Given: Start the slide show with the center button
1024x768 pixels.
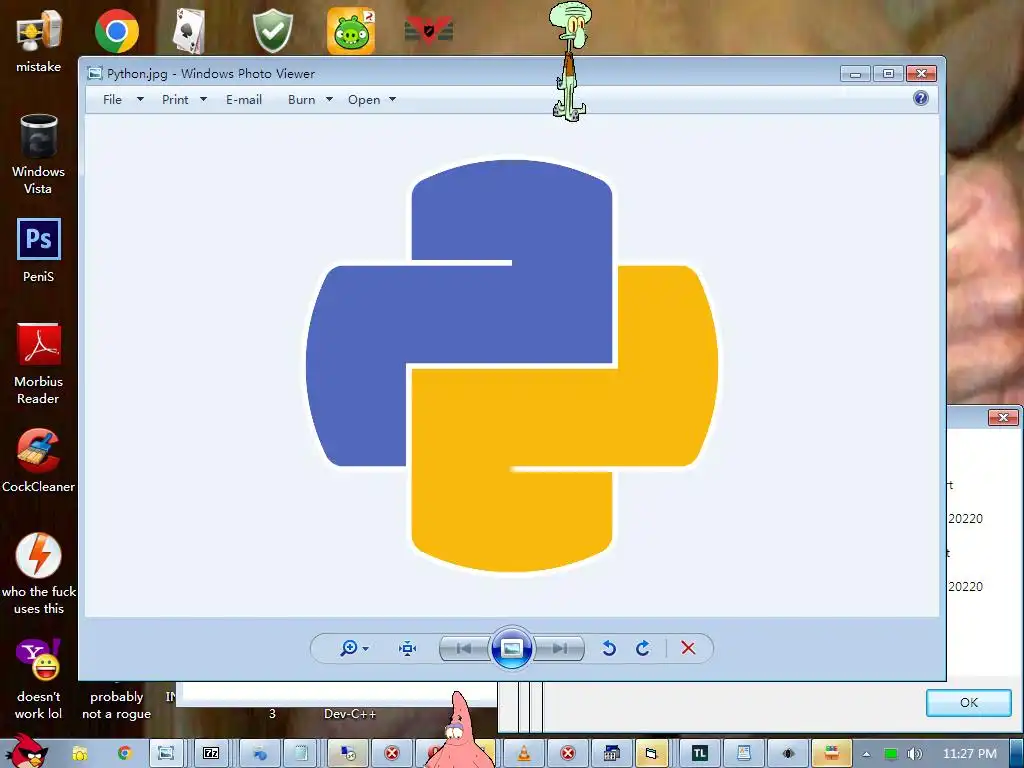Looking at the screenshot, I should (x=512, y=648).
